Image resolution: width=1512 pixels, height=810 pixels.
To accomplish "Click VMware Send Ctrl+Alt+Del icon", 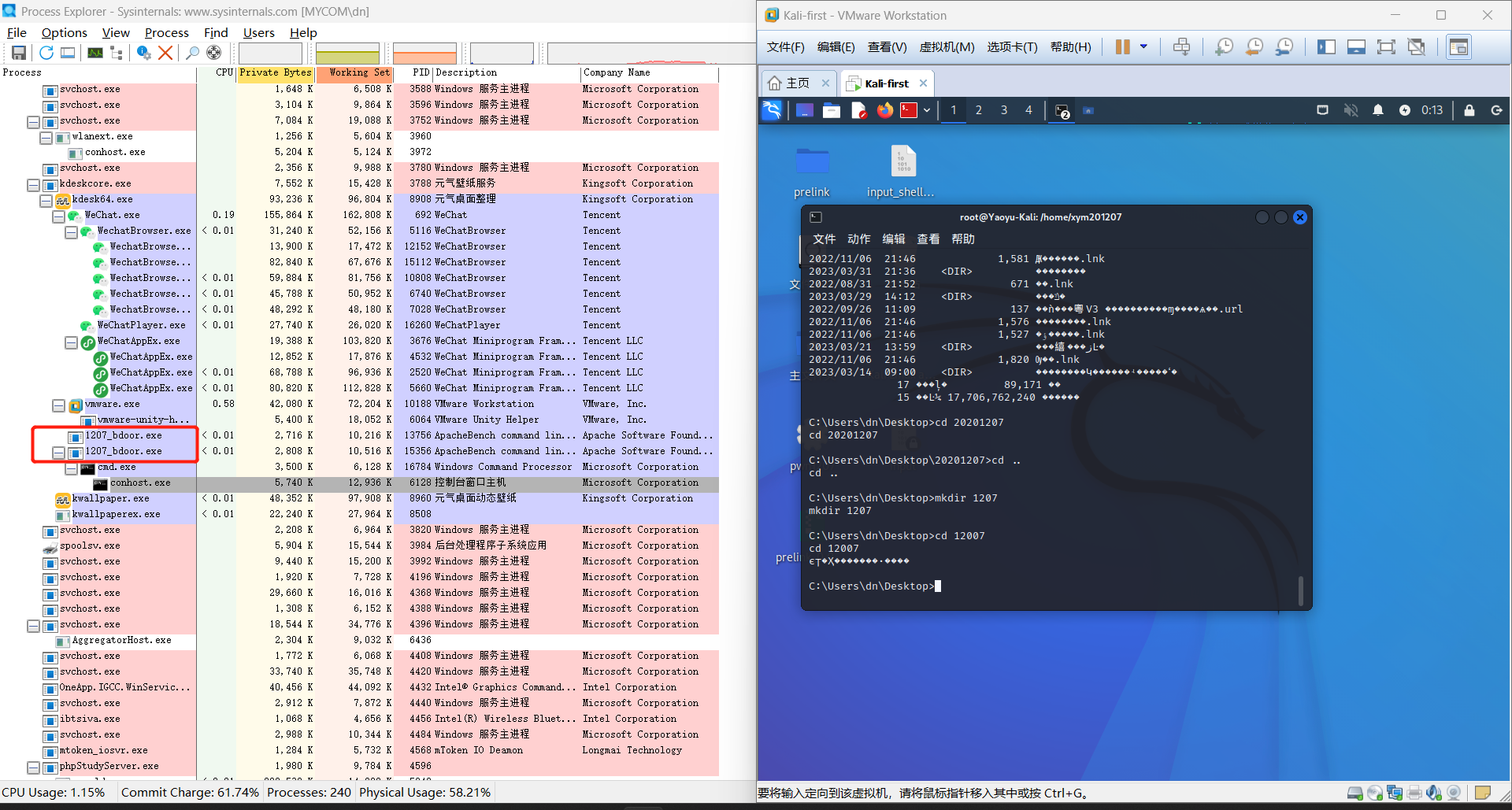I will point(1181,47).
